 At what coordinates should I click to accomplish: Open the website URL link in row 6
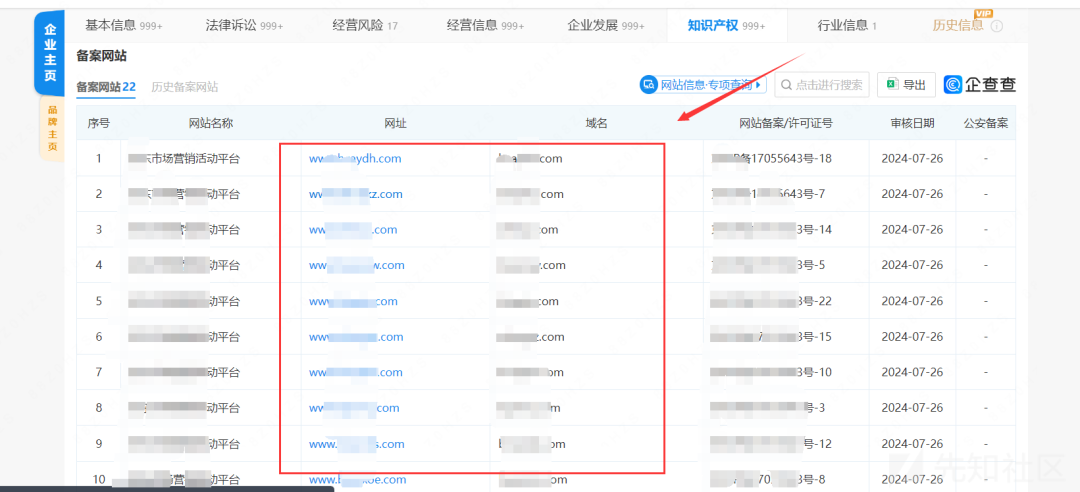356,337
